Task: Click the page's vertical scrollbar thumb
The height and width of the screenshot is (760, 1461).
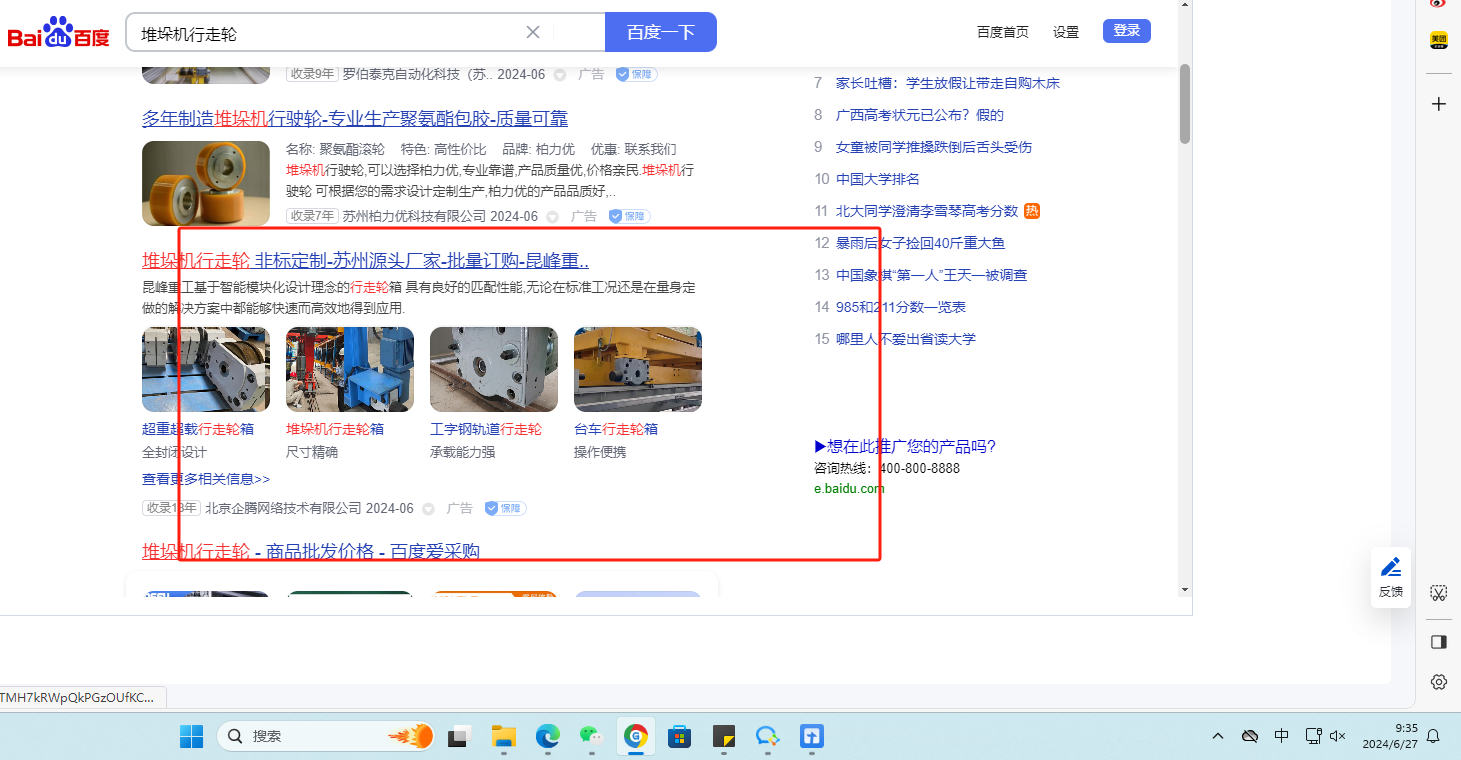Action: tap(1185, 104)
